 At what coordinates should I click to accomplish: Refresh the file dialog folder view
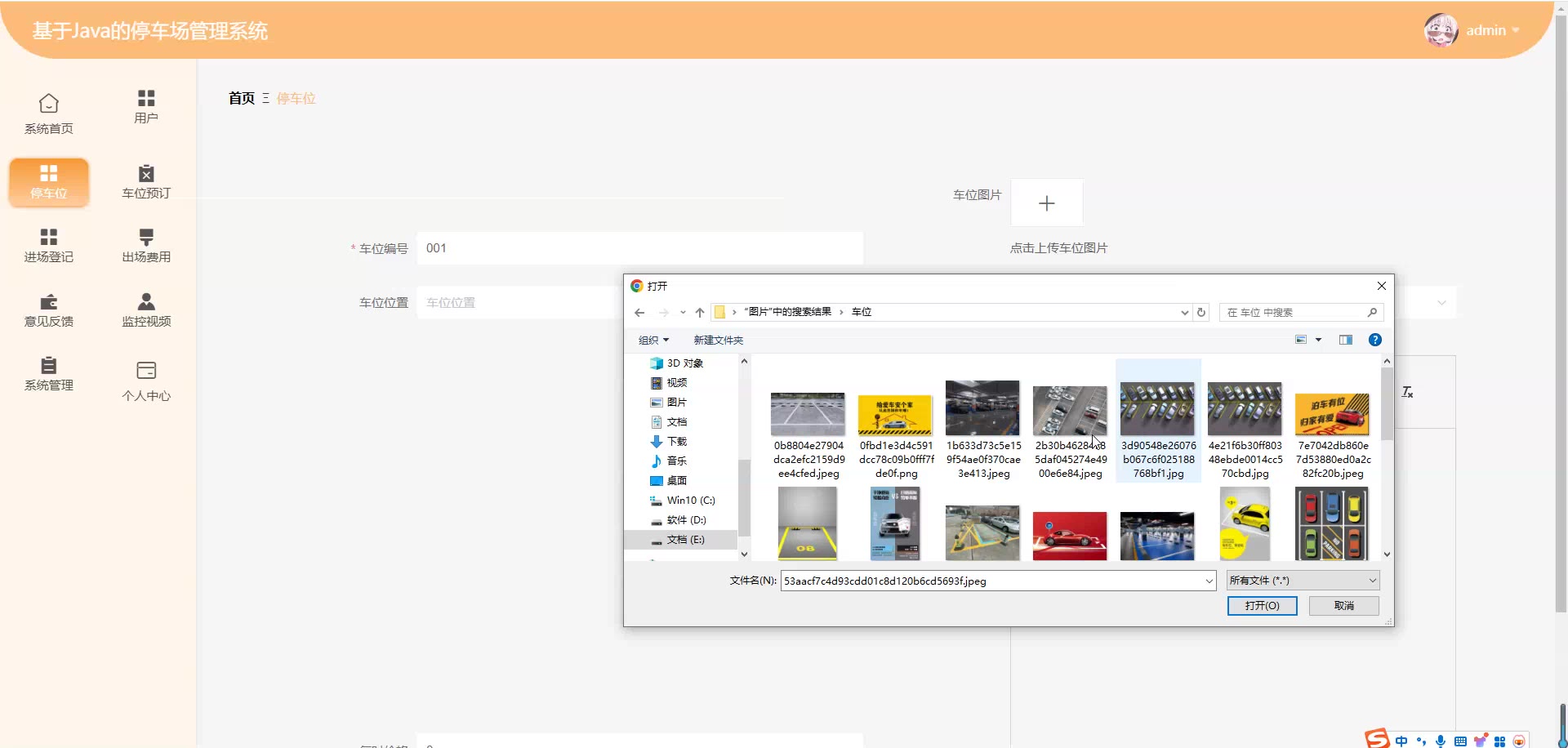(x=1200, y=312)
